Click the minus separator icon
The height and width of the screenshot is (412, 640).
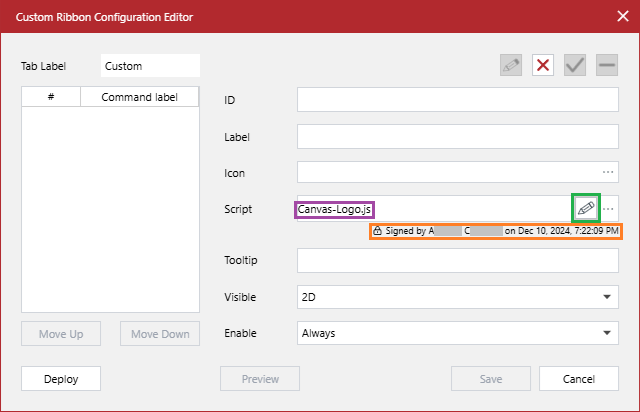pyautogui.click(x=607, y=66)
